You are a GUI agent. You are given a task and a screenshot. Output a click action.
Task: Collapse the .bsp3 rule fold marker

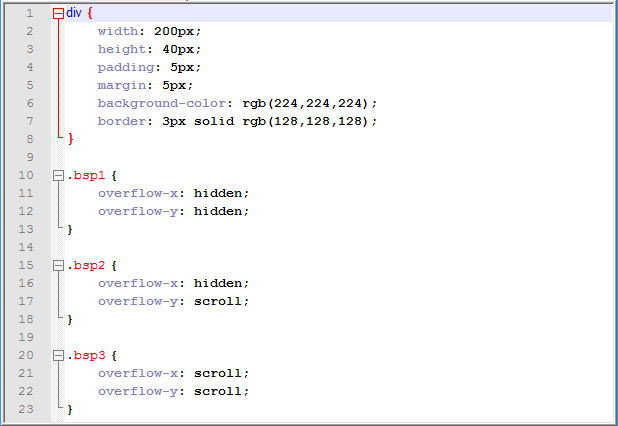click(x=58, y=356)
